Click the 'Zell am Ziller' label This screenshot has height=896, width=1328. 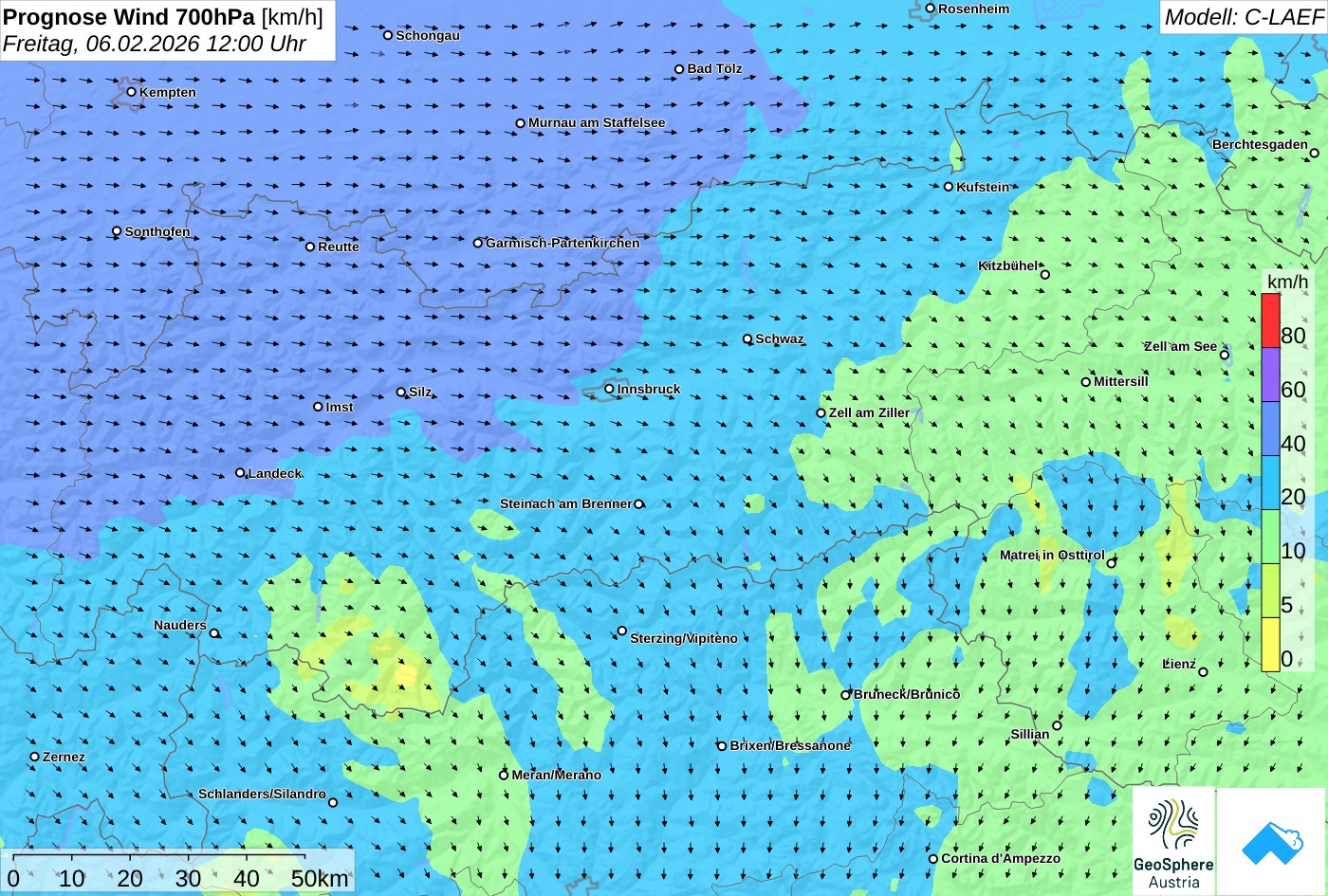(869, 412)
